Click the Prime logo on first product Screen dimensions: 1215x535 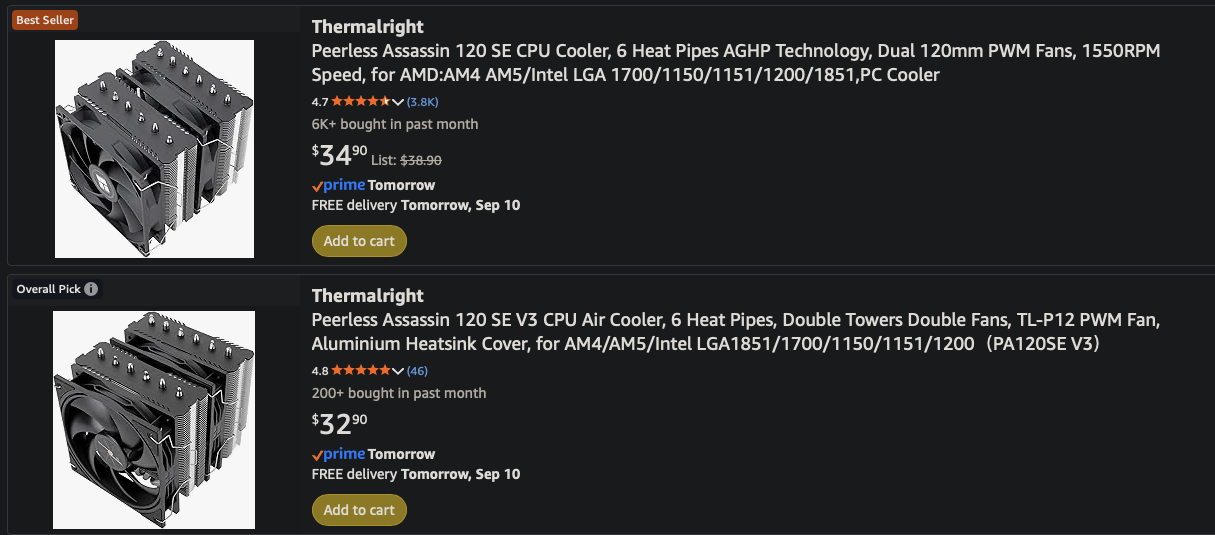[x=338, y=185]
